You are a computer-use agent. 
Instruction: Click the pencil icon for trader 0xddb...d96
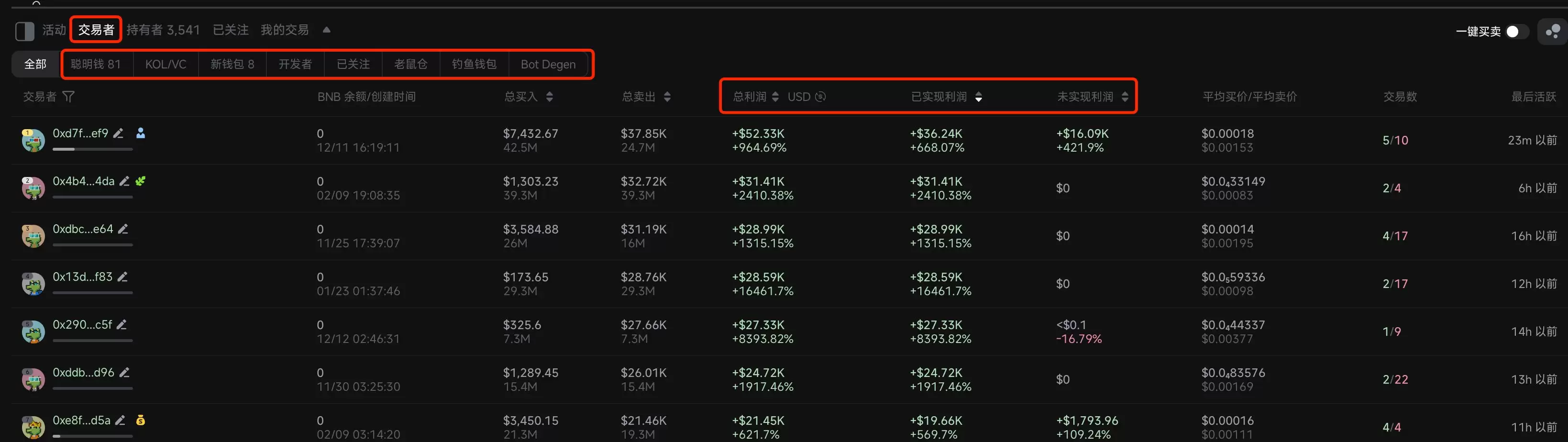pos(125,372)
